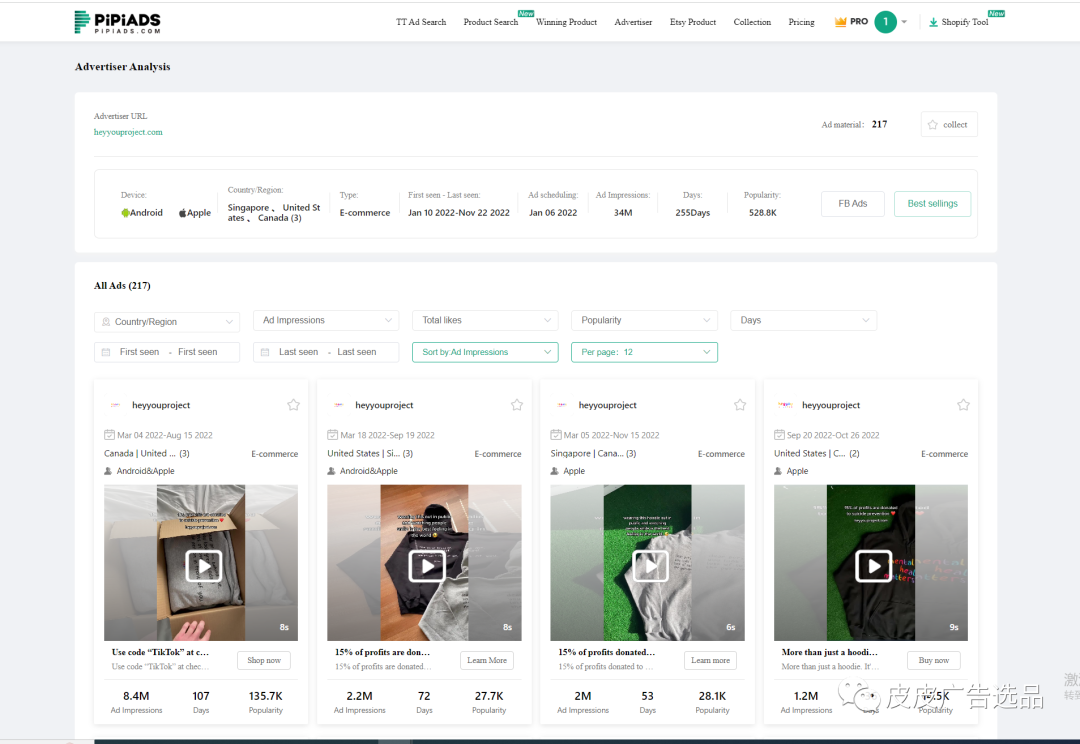The height and width of the screenshot is (744, 1080).
Task: Click the Android device icon
Action: [125, 213]
